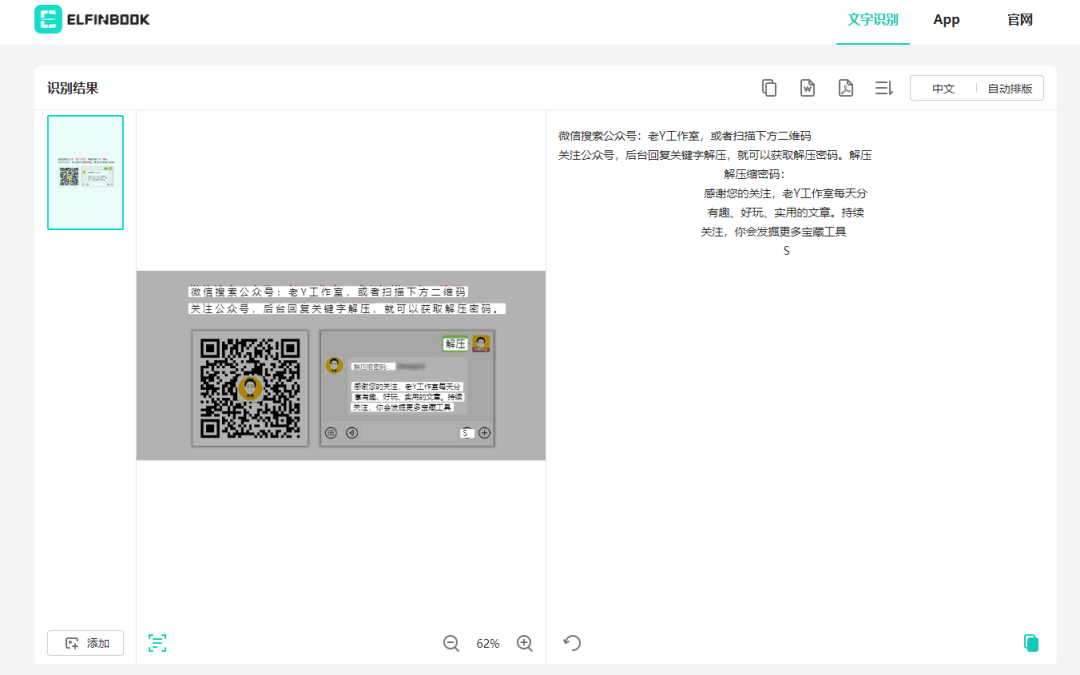
Task: Click the undo arrow icon
Action: (572, 642)
